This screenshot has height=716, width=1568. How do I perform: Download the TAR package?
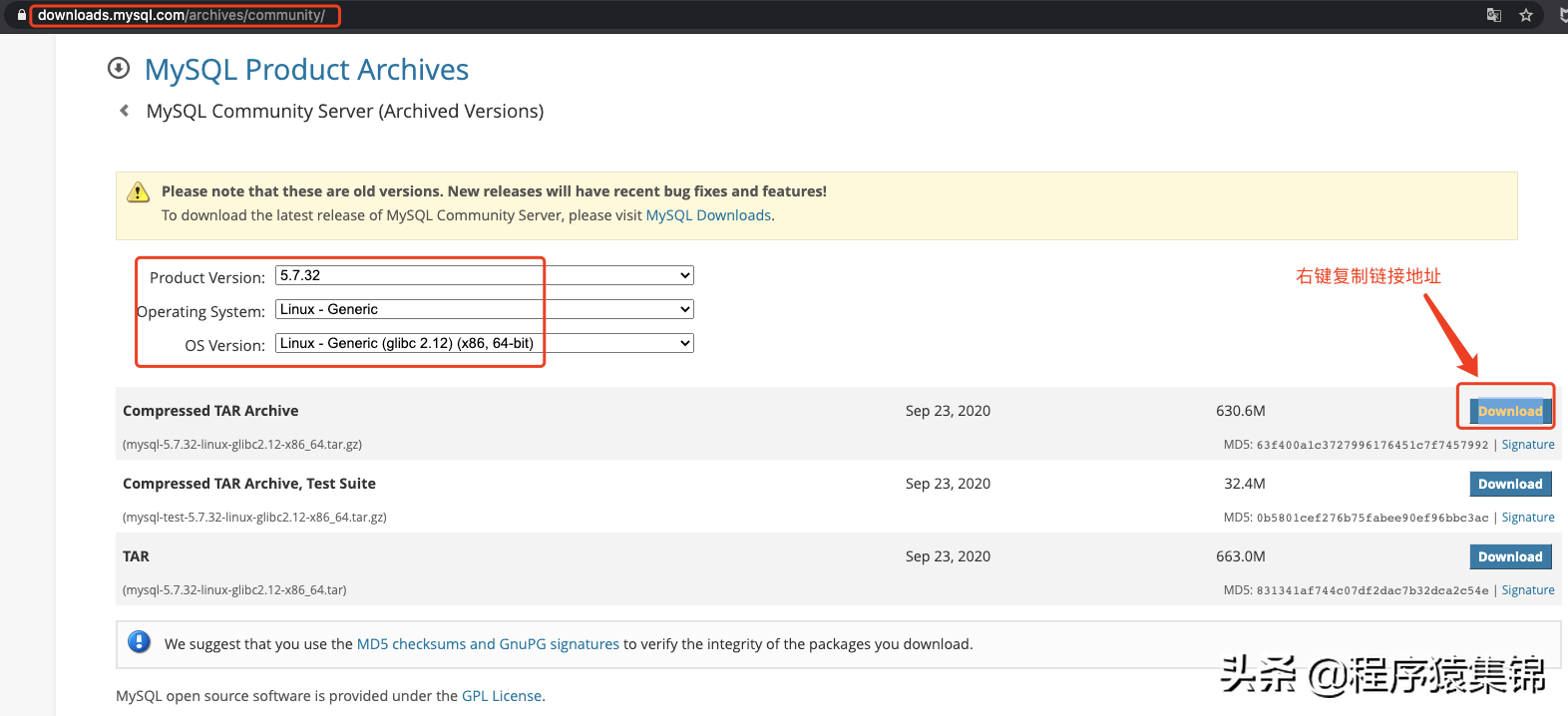pyautogui.click(x=1510, y=556)
